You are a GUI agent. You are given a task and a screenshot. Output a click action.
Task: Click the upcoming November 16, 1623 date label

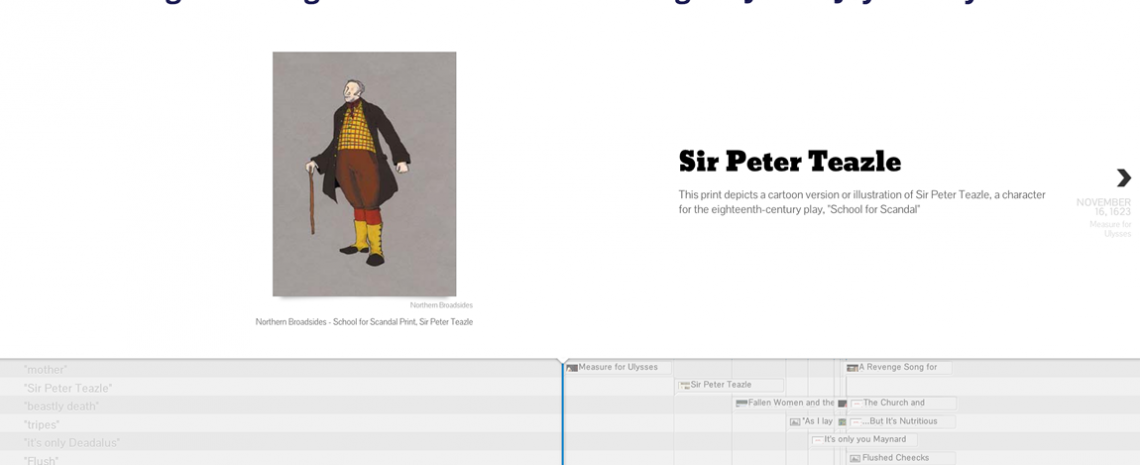1104,207
